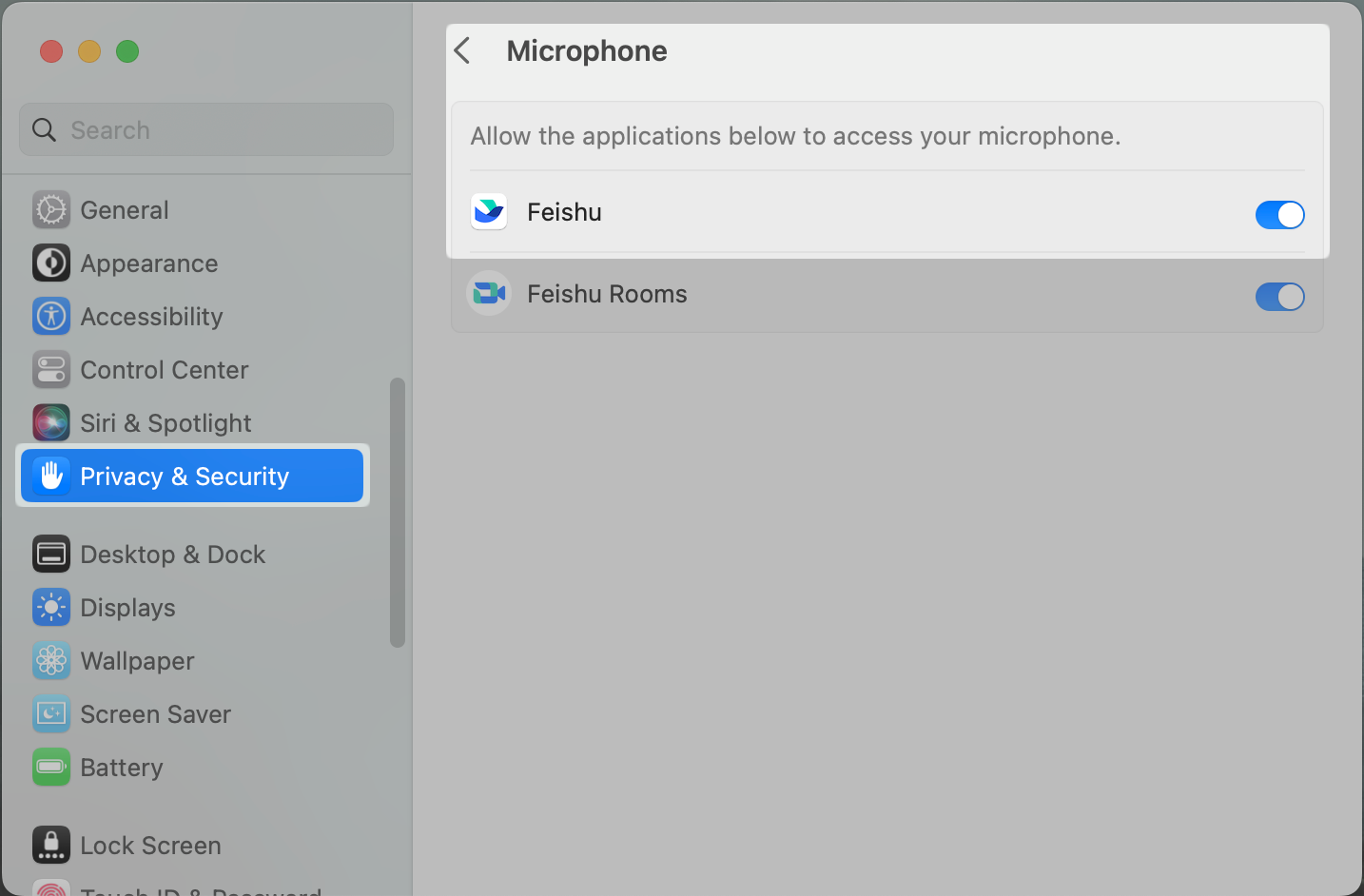Click the back chevron on Microphone page

(462, 50)
